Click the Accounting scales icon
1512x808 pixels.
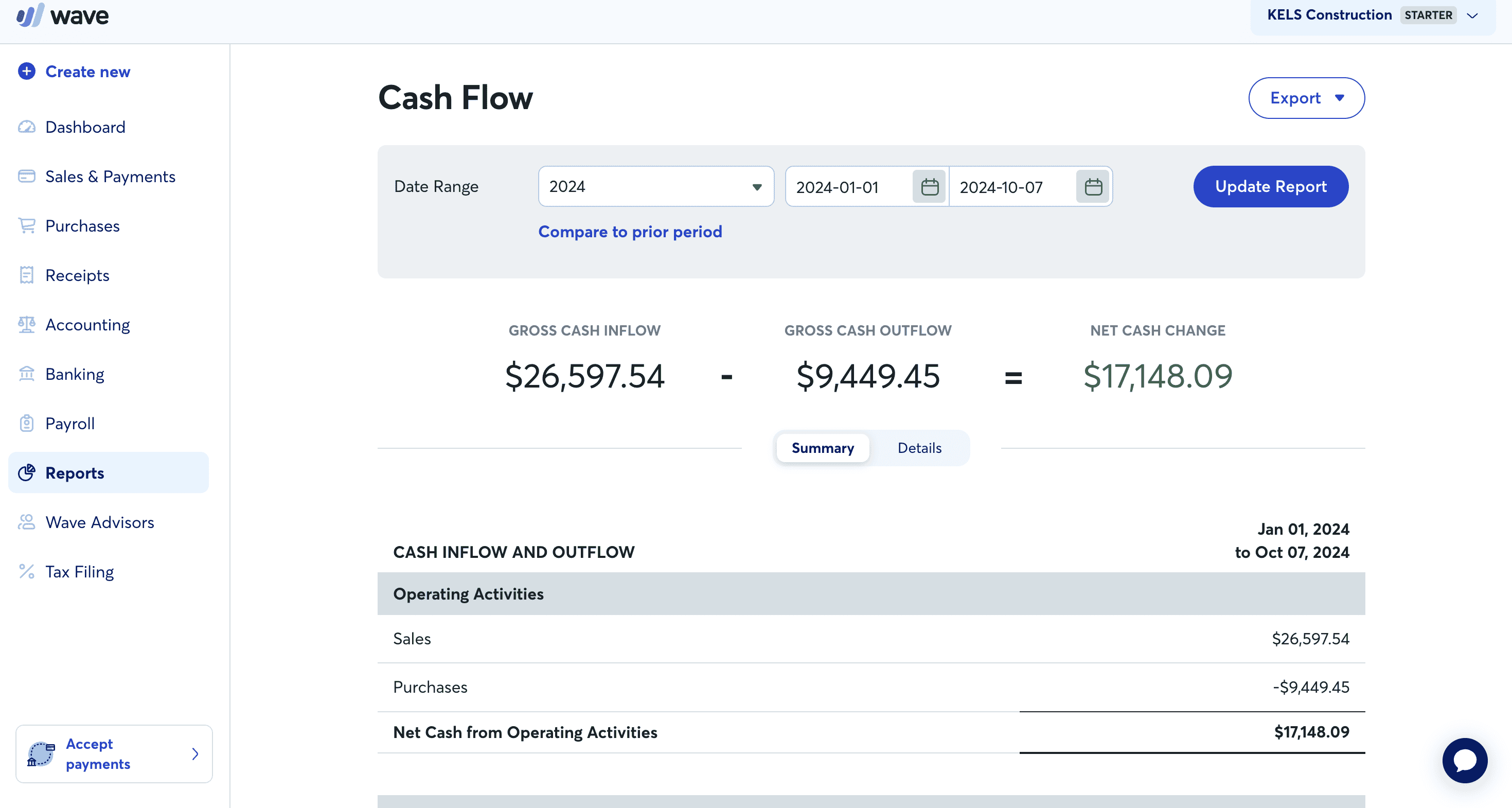pyautogui.click(x=26, y=324)
